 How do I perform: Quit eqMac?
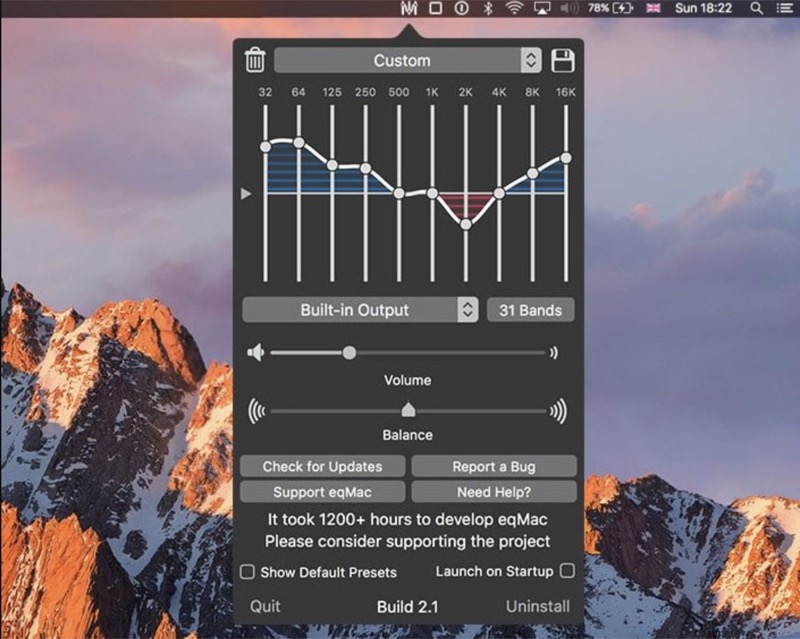tap(265, 606)
